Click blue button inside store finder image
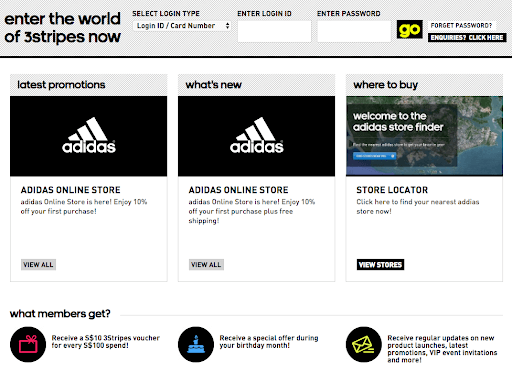This screenshot has height=372, width=512. pos(374,156)
